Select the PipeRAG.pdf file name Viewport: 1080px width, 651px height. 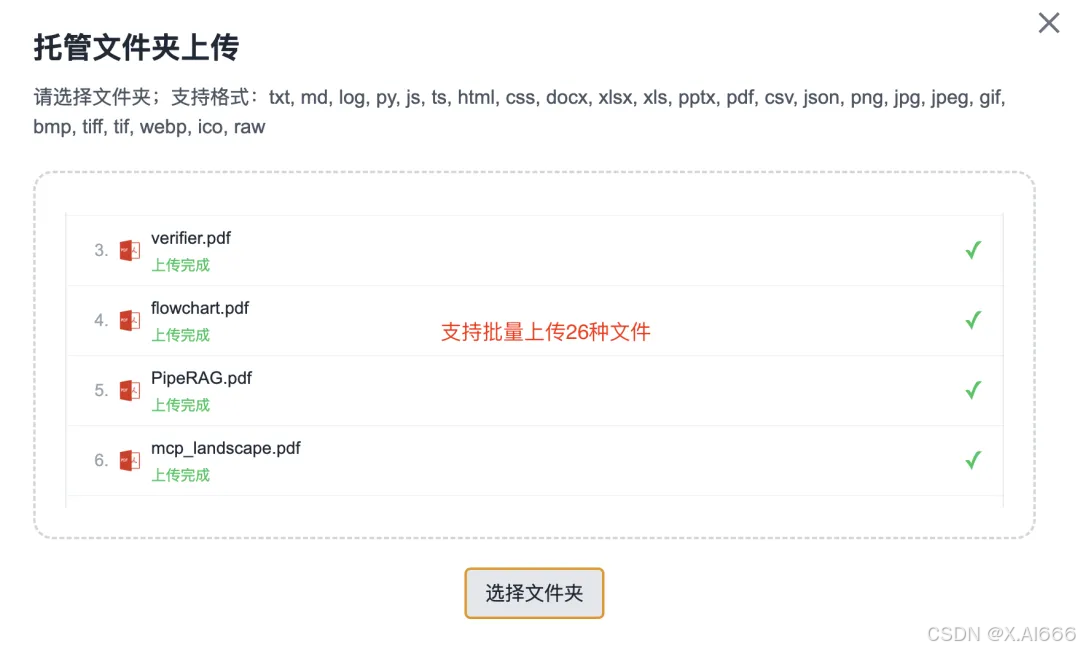202,378
